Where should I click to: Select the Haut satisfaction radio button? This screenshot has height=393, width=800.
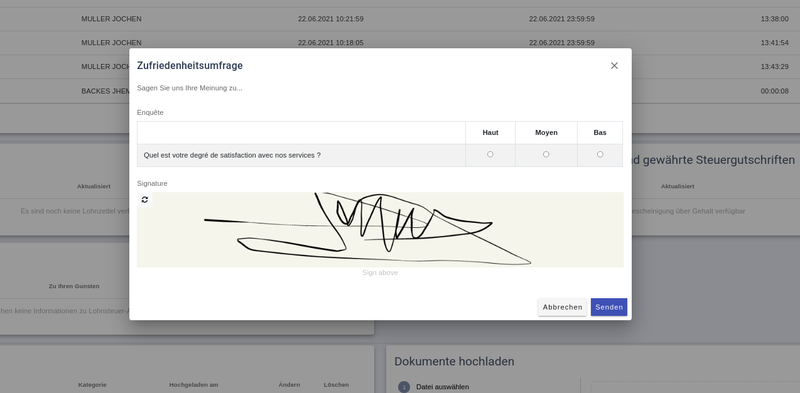tap(490, 154)
